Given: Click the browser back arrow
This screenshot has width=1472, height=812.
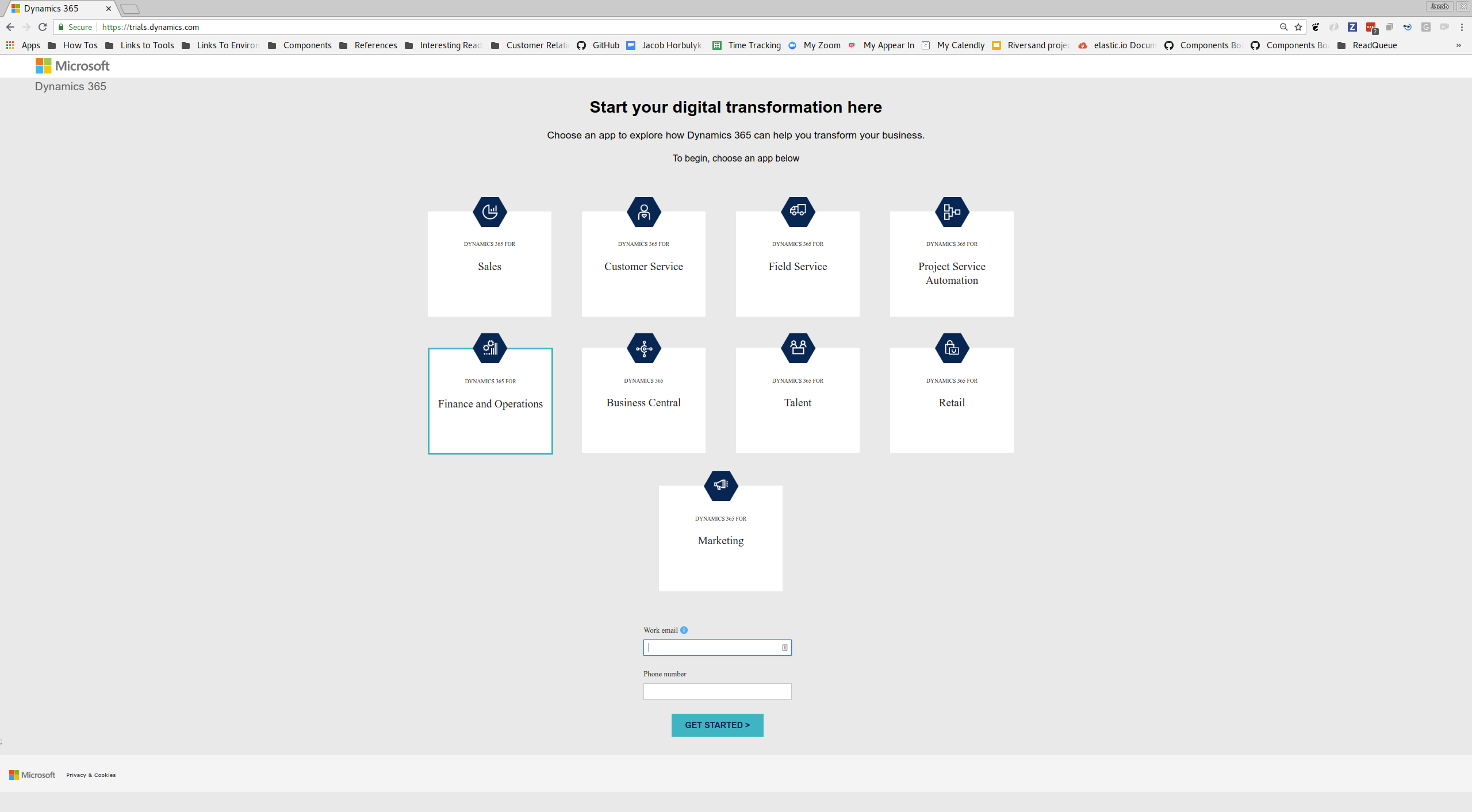Looking at the screenshot, I should point(10,27).
